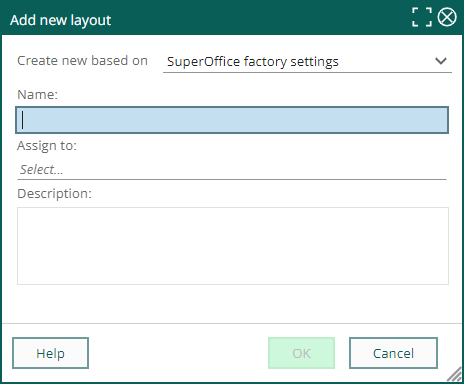
Task: Click the 'Name:' label
Action: 37,95
